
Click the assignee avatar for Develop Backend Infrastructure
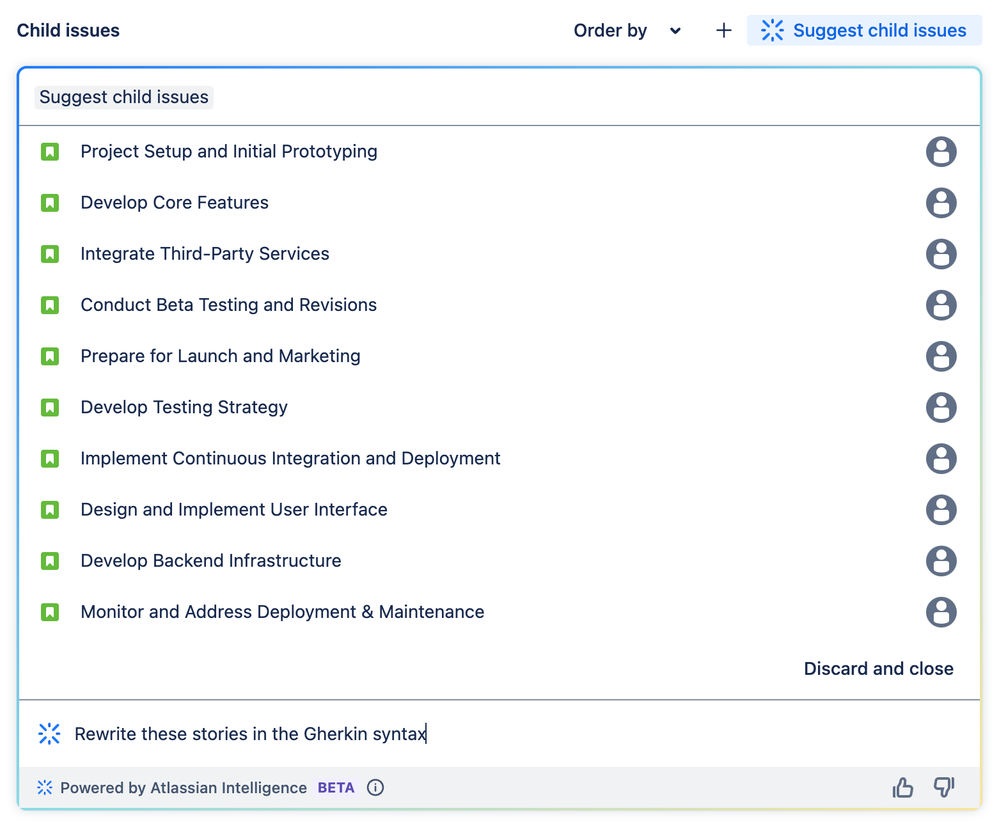[941, 561]
